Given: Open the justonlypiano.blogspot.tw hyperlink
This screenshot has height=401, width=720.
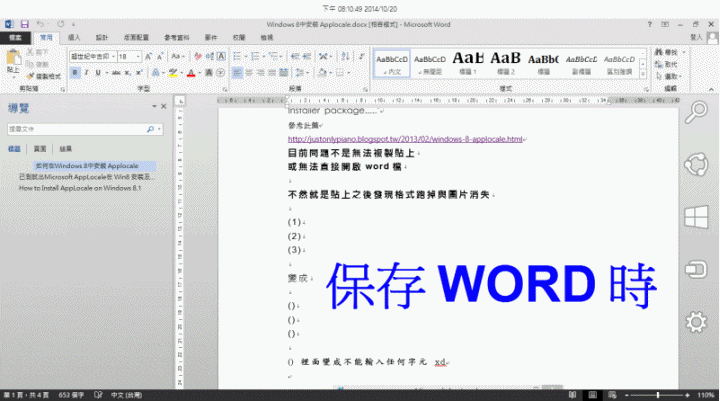Looking at the screenshot, I should (x=405, y=139).
